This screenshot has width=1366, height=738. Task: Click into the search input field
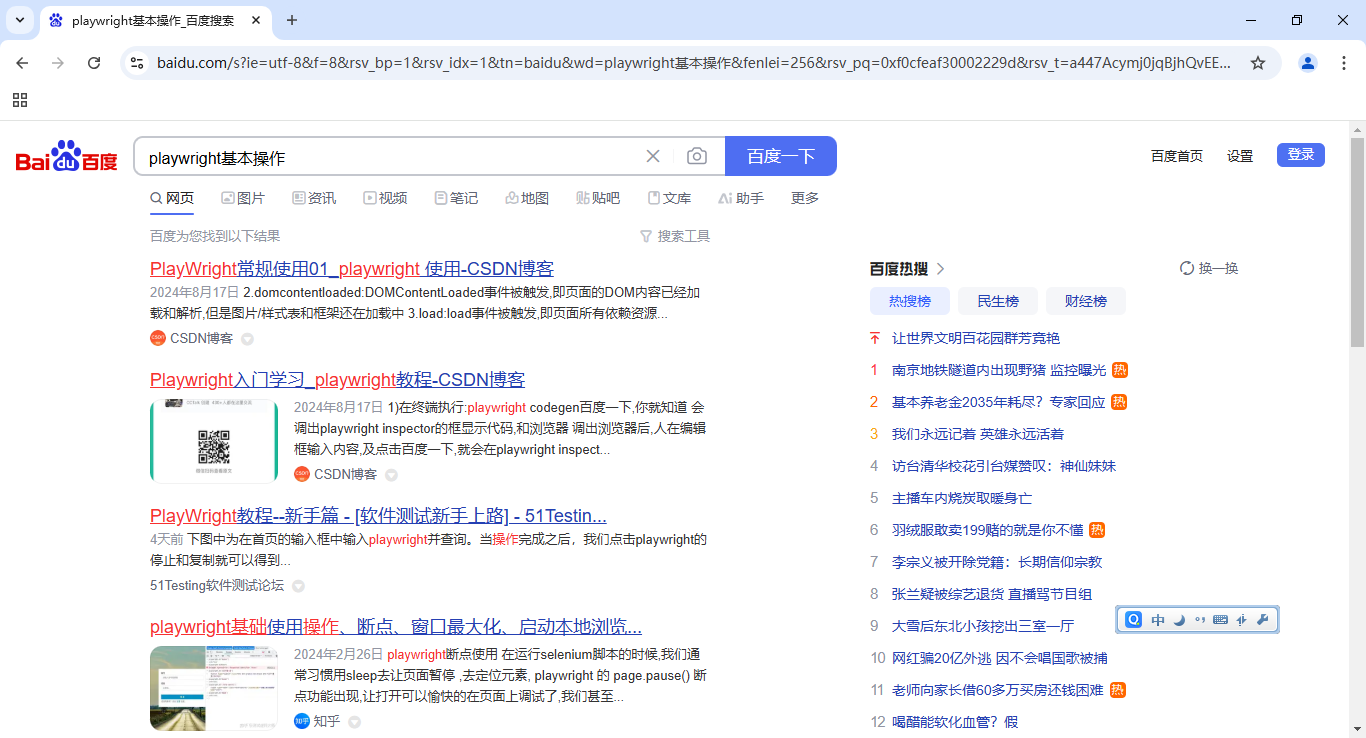tap(390, 157)
